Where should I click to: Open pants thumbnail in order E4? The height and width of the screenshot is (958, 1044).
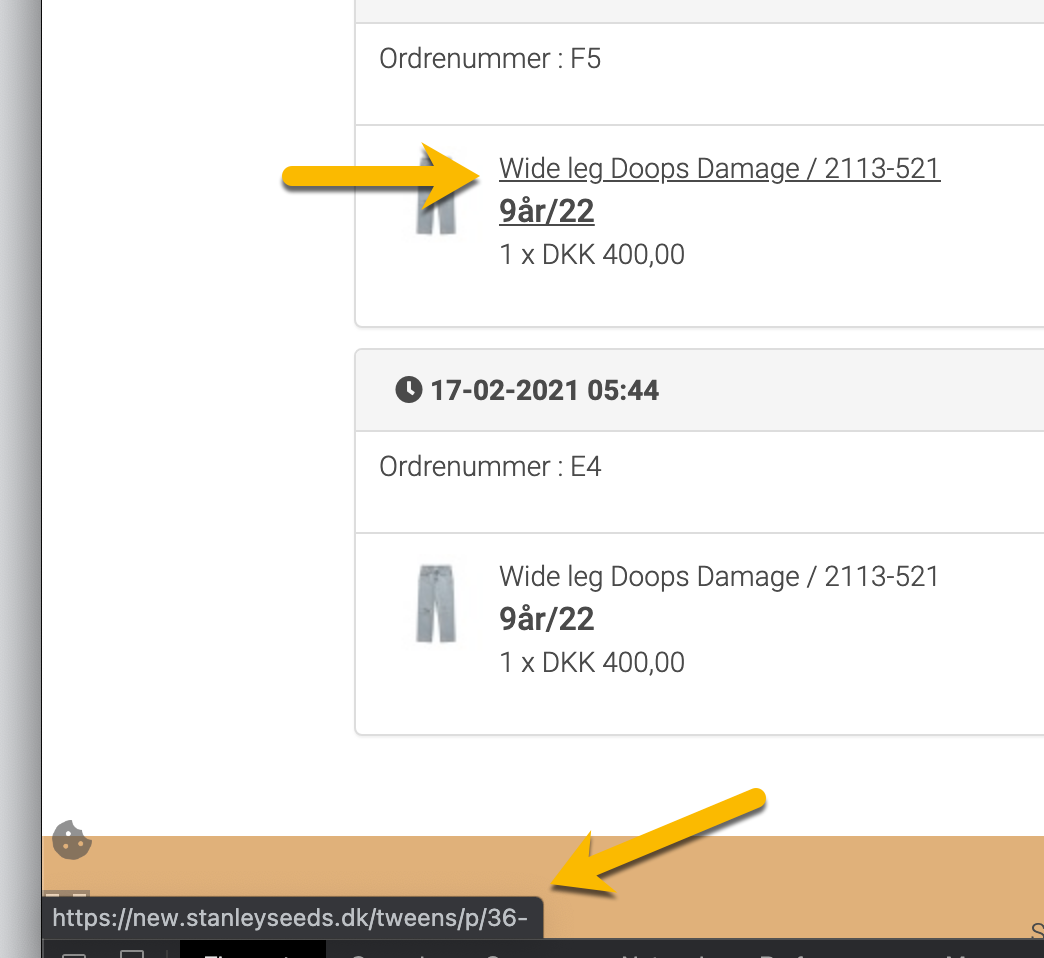pos(436,604)
